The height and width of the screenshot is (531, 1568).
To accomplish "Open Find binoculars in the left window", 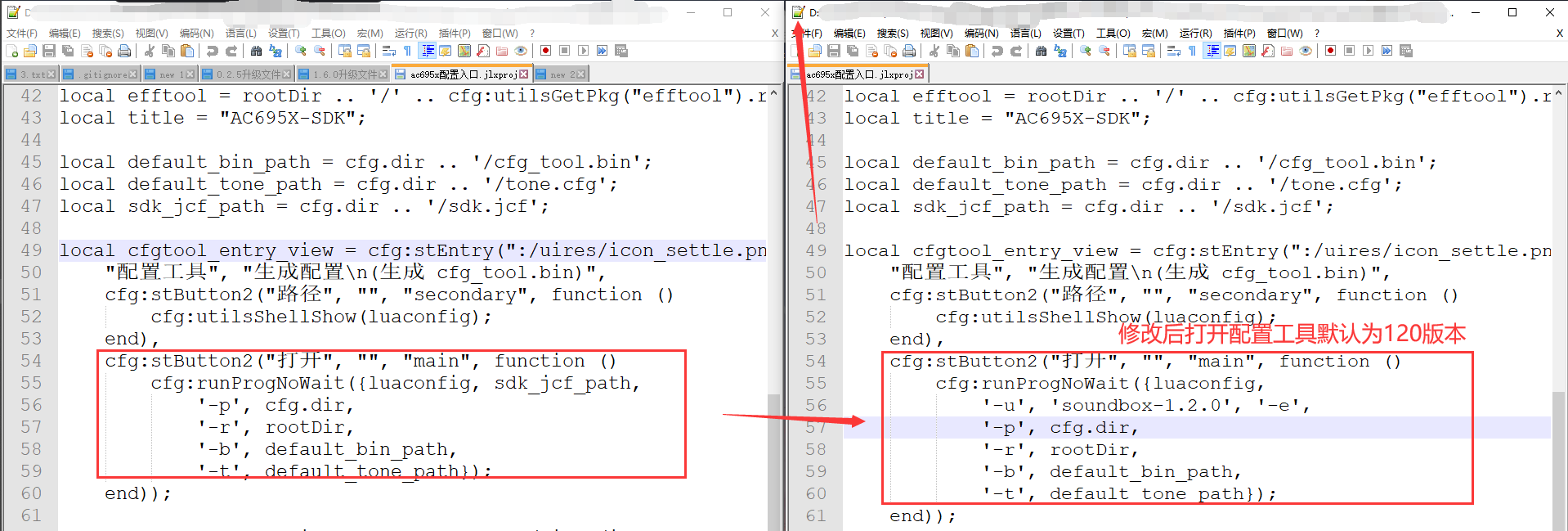I will 257,51.
